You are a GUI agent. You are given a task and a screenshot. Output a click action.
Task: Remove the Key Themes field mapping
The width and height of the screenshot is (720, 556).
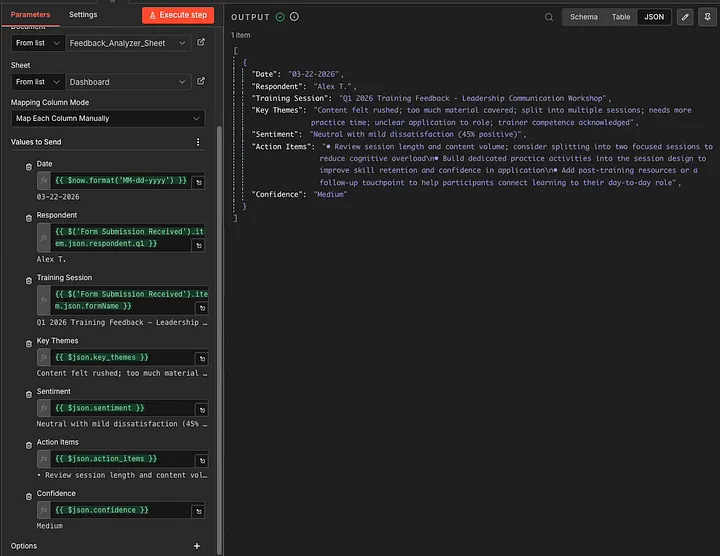28,344
